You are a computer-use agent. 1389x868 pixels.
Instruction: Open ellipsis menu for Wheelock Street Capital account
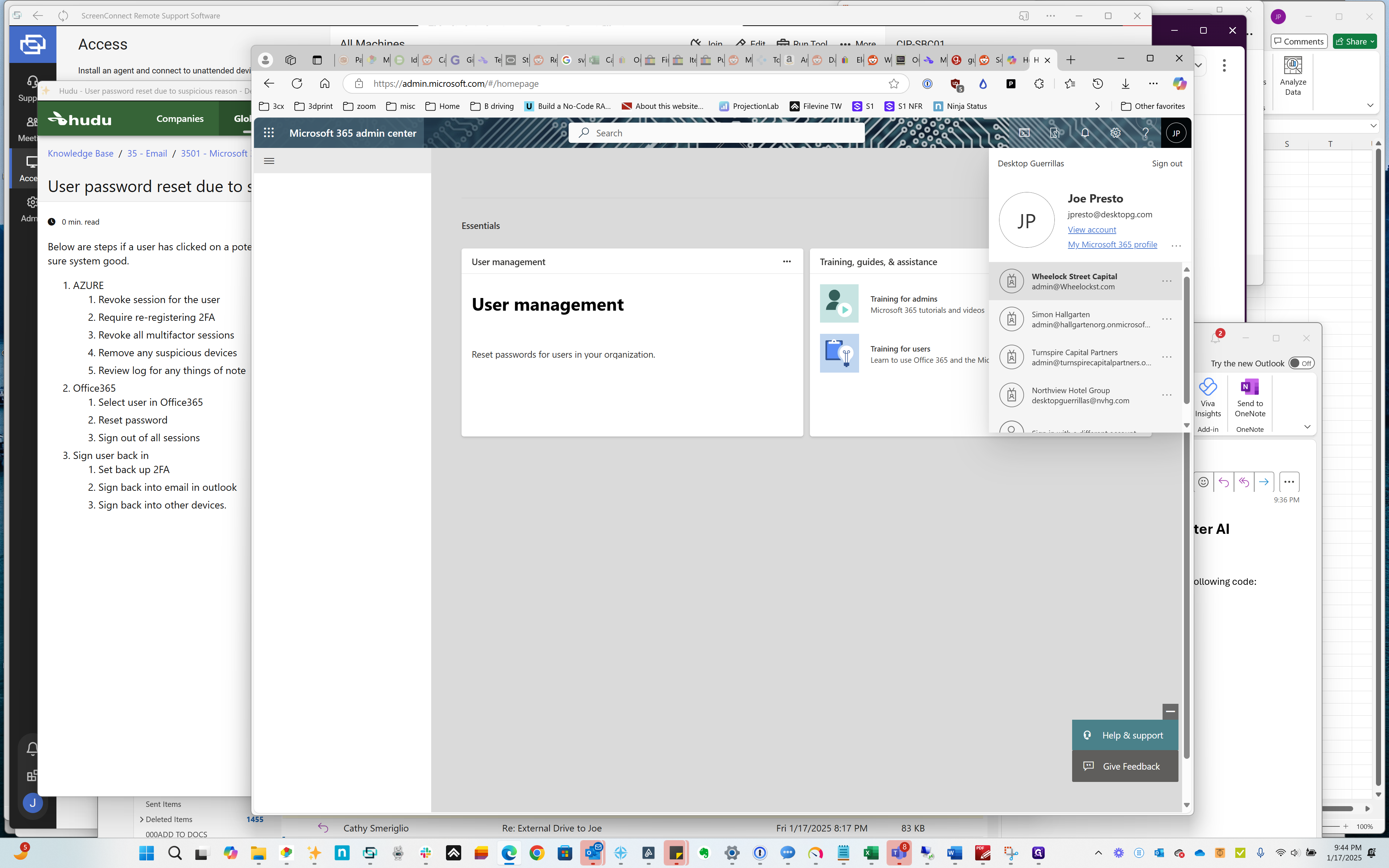[x=1166, y=281]
